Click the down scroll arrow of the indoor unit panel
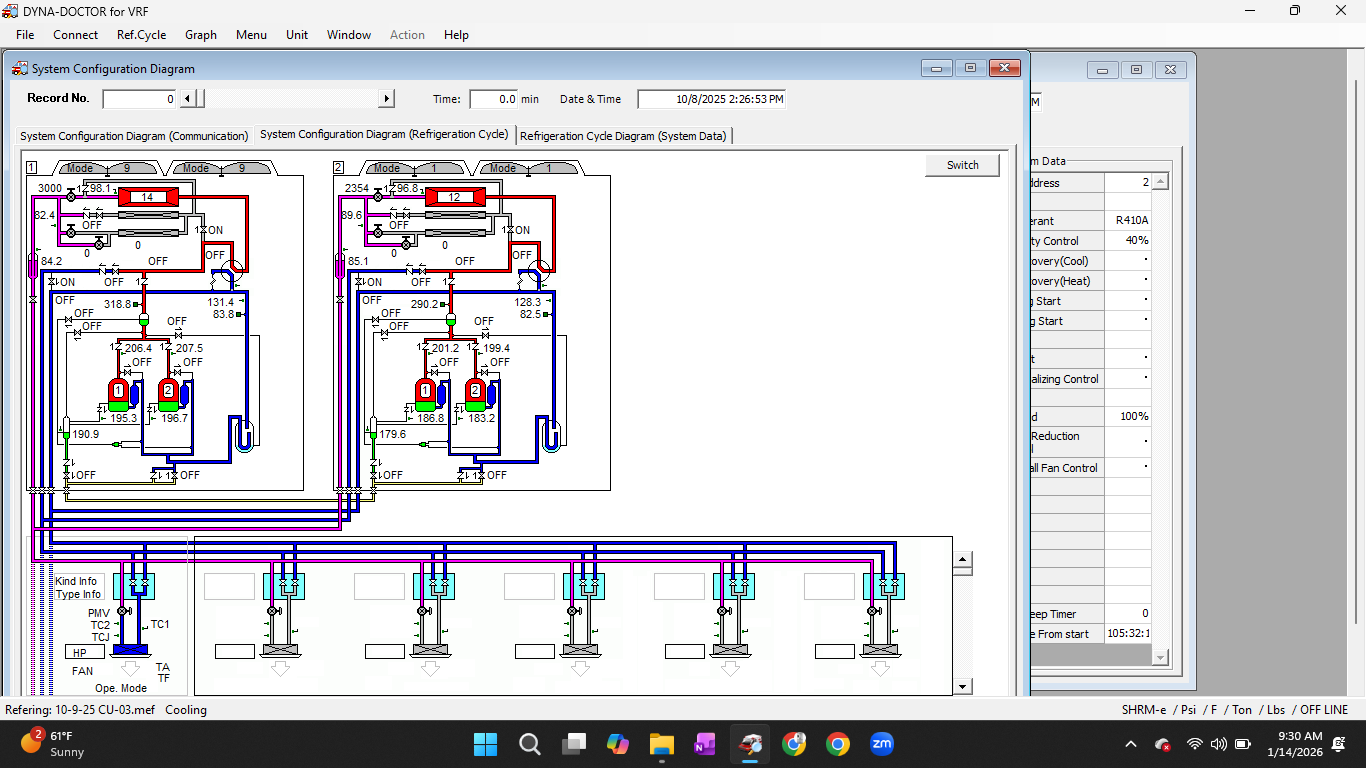The height and width of the screenshot is (768, 1366). tap(963, 686)
